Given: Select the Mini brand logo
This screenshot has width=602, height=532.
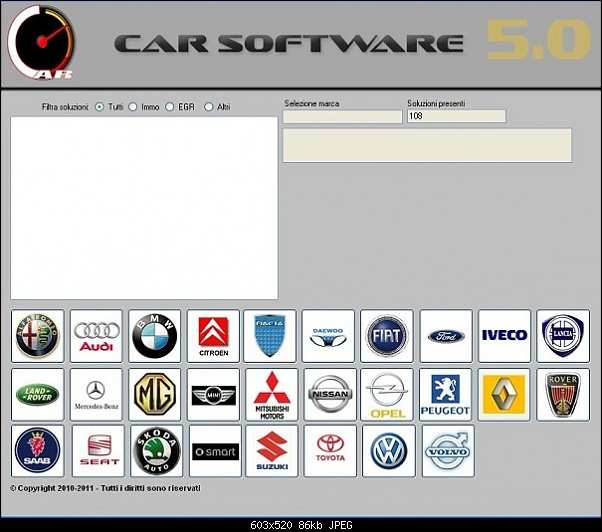Looking at the screenshot, I should click(213, 395).
